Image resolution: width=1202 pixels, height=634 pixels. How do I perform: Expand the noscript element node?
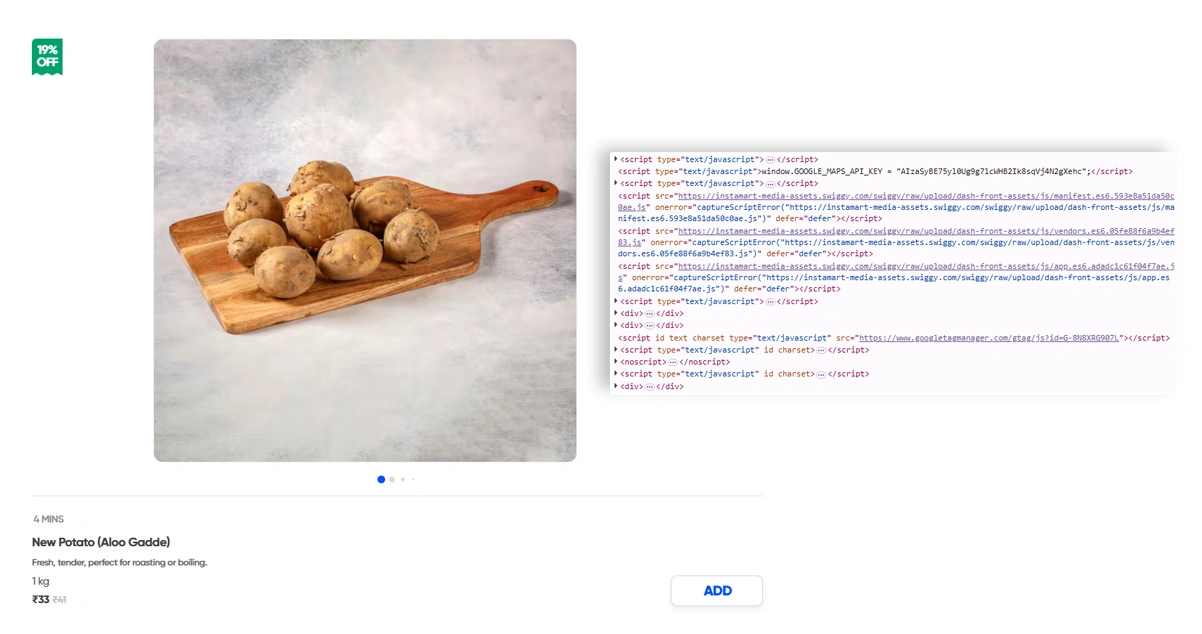point(616,362)
